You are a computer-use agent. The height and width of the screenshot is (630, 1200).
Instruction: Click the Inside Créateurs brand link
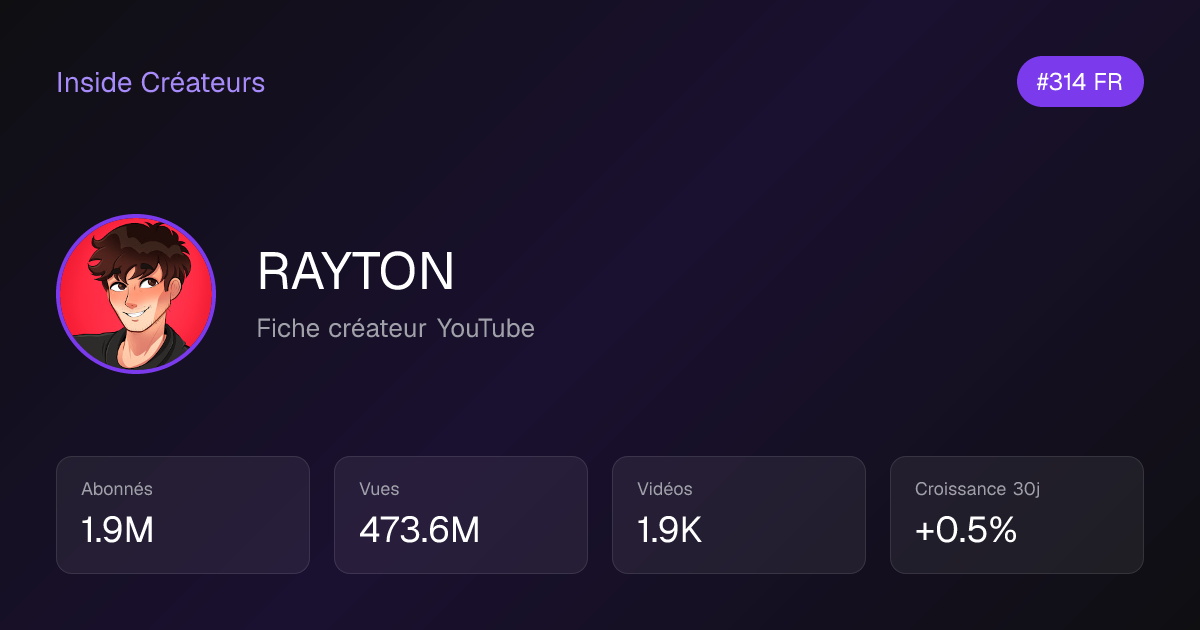click(x=160, y=82)
